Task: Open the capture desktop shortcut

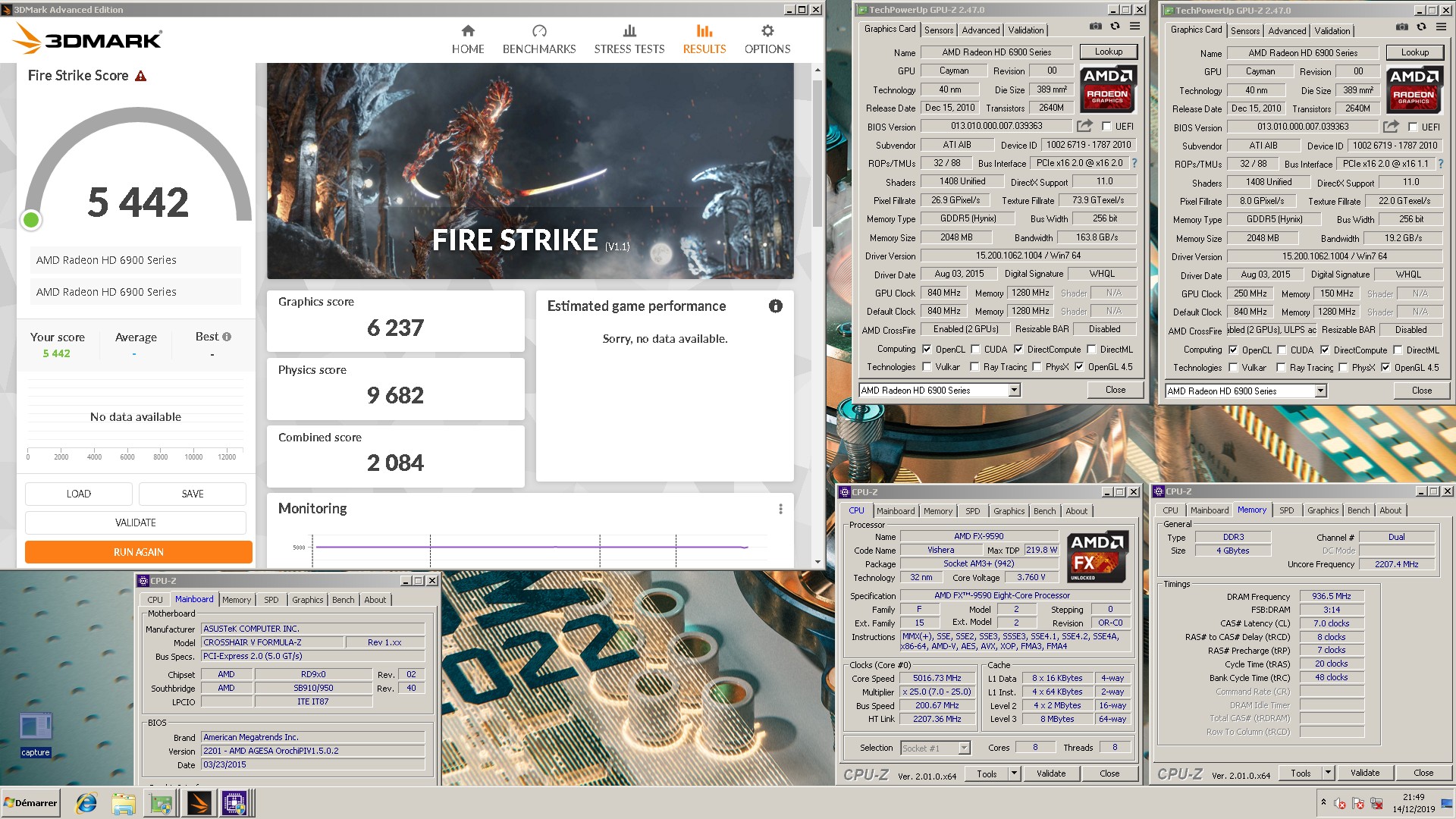Action: (36, 734)
